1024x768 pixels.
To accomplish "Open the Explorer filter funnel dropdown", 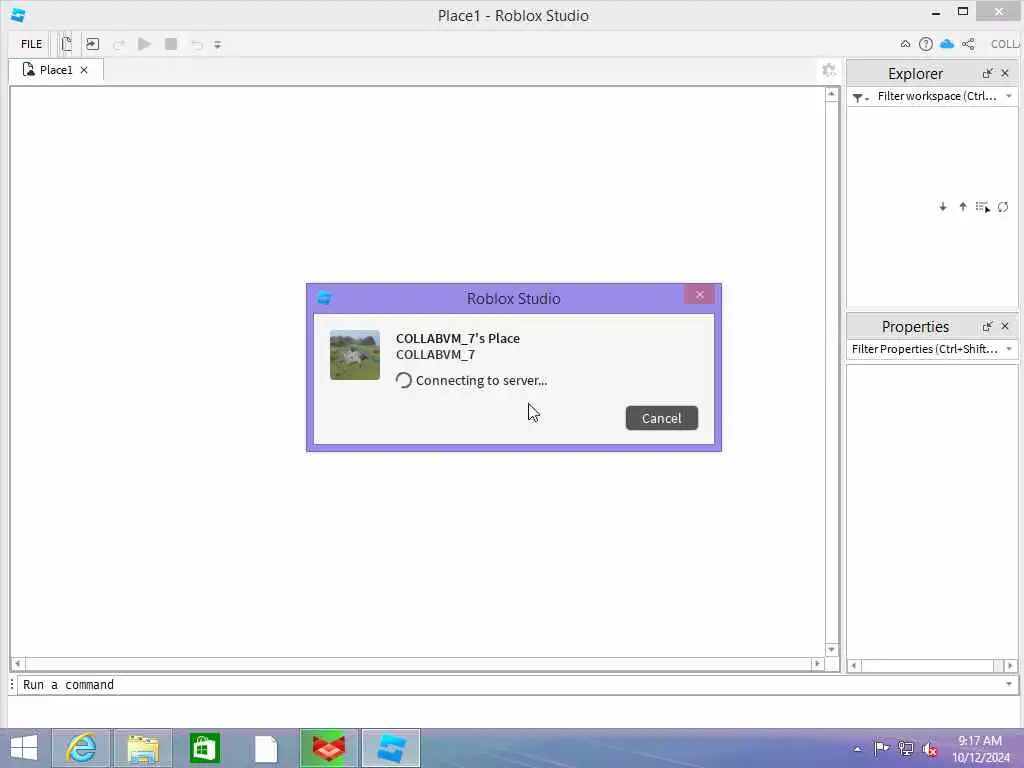I will pyautogui.click(x=860, y=97).
